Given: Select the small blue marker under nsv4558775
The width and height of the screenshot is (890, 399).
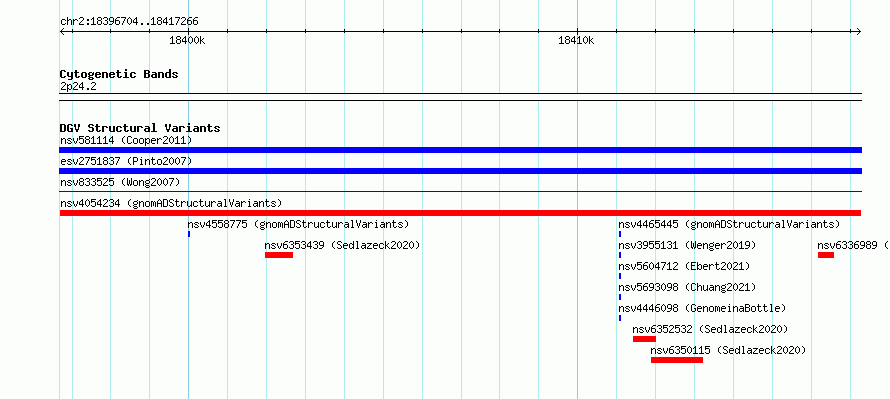Looking at the screenshot, I should pos(189,234).
